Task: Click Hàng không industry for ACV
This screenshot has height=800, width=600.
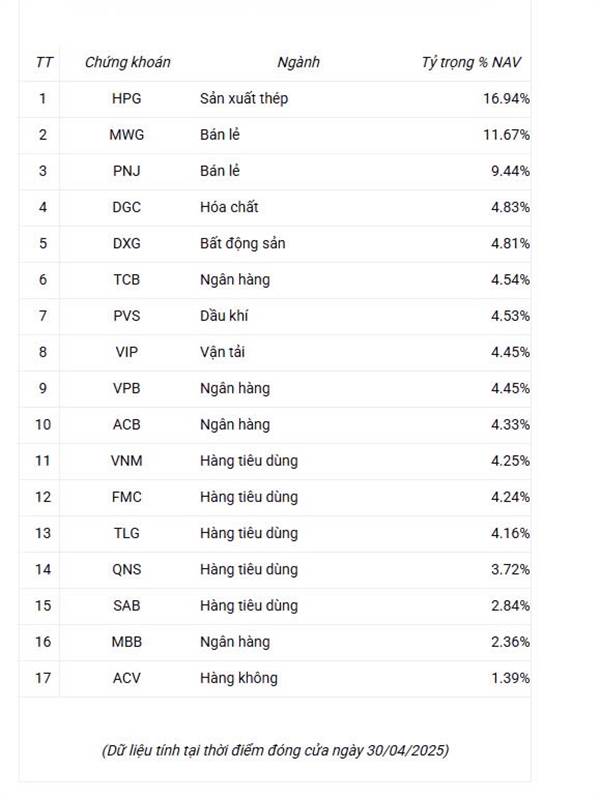Action: tap(239, 679)
